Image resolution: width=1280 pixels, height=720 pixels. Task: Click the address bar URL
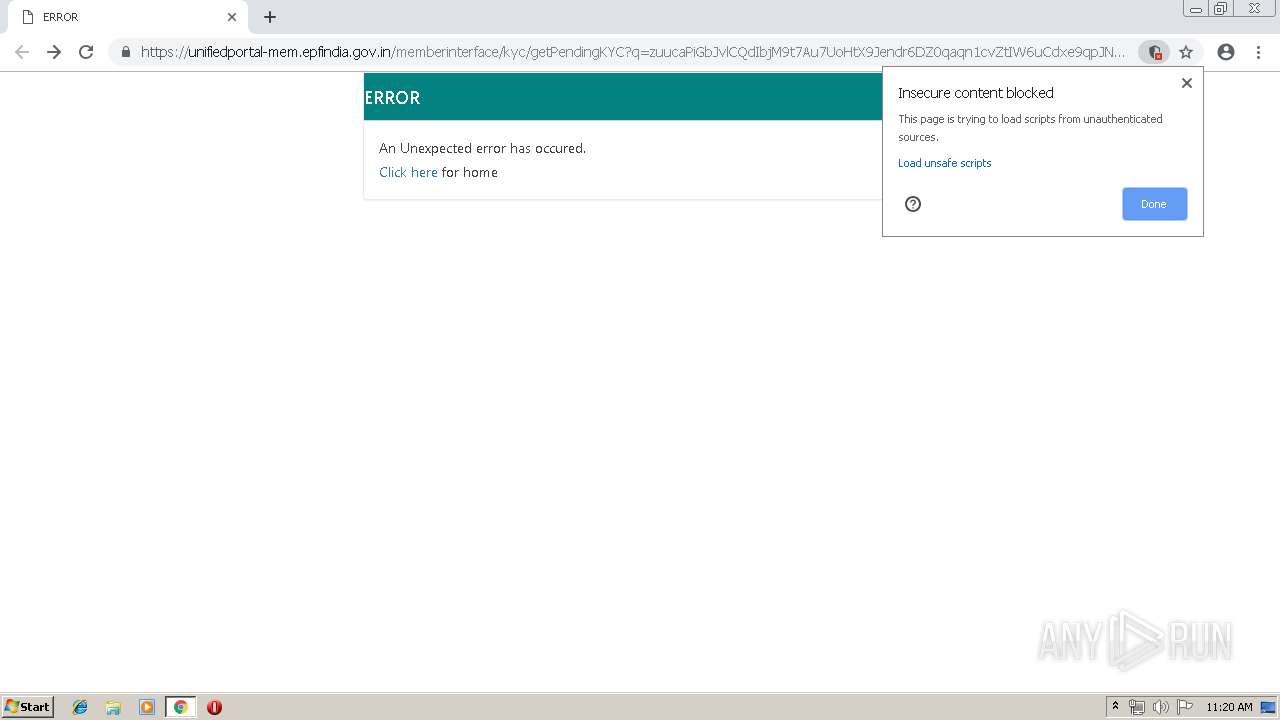point(633,52)
